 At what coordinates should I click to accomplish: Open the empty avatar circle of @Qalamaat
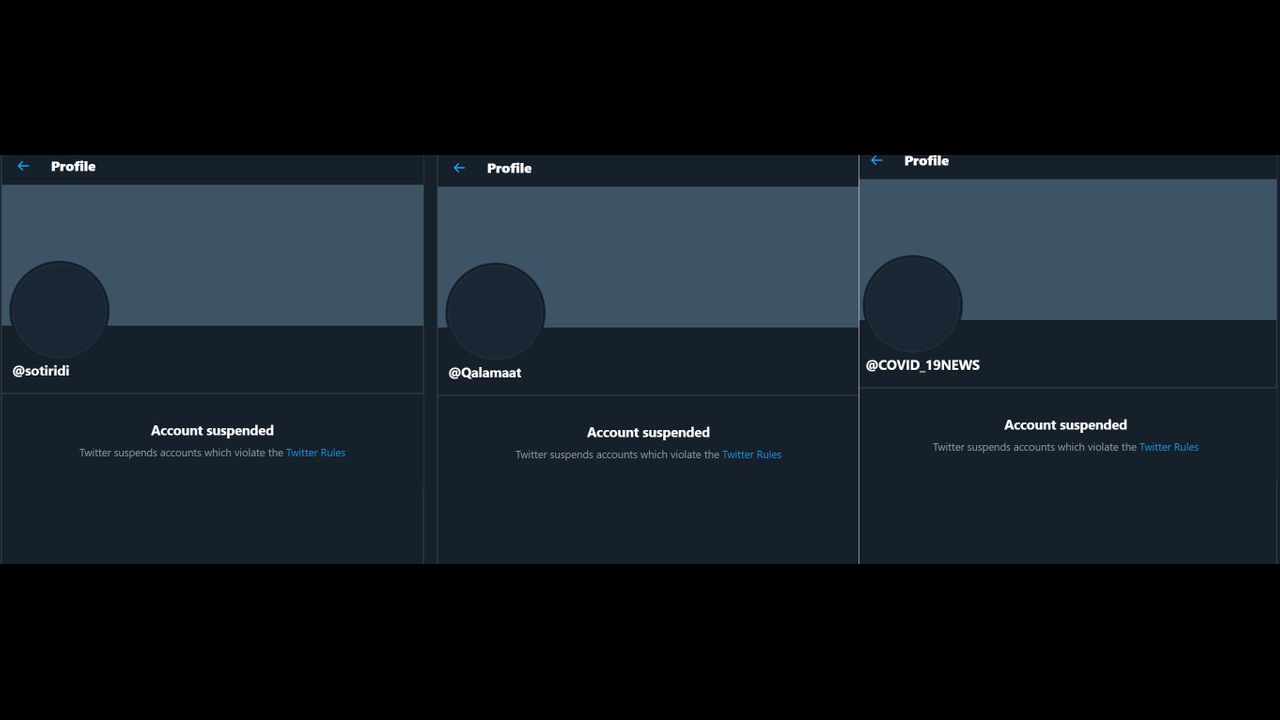[495, 312]
